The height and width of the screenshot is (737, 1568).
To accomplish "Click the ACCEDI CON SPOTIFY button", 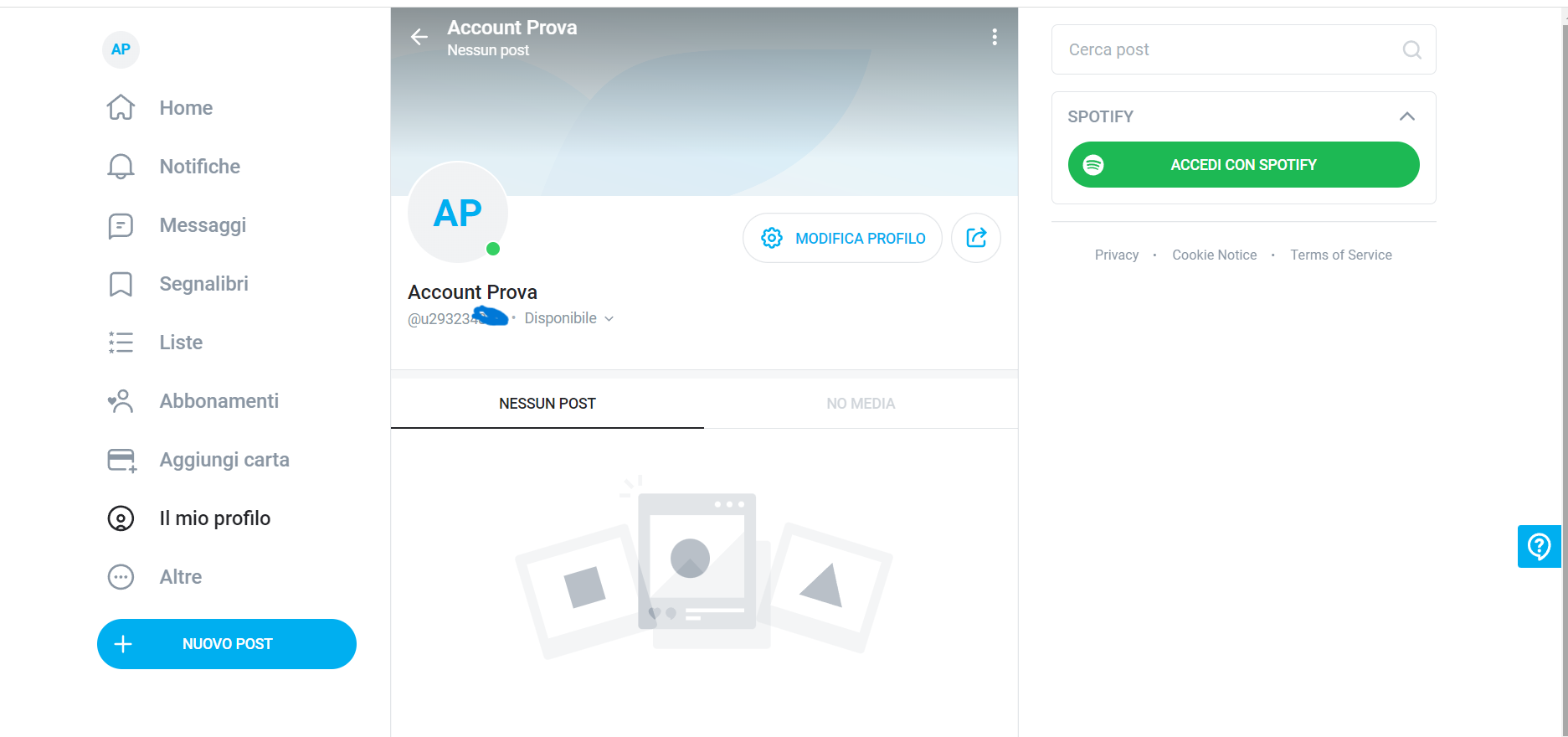I will click(x=1243, y=165).
